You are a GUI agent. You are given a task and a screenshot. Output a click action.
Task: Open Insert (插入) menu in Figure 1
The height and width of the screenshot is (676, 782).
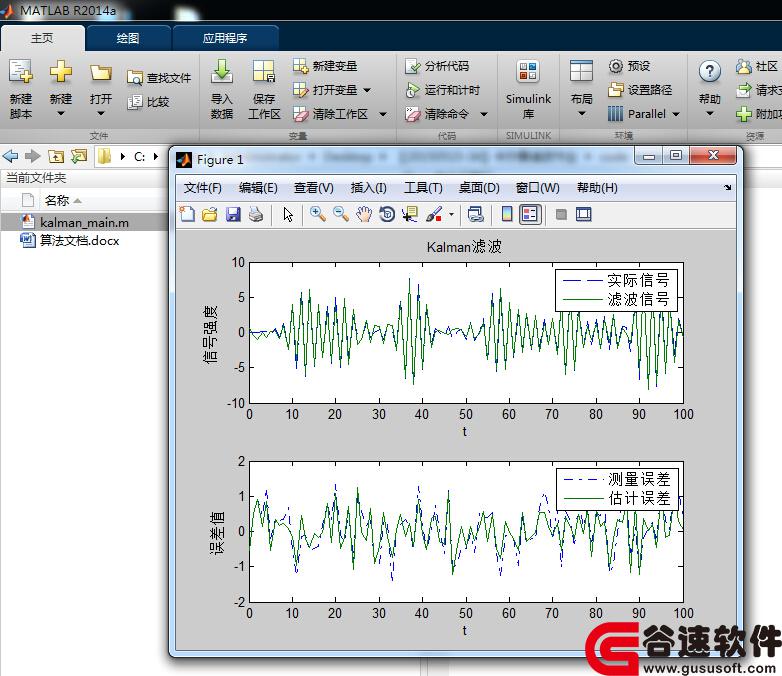tap(369, 188)
